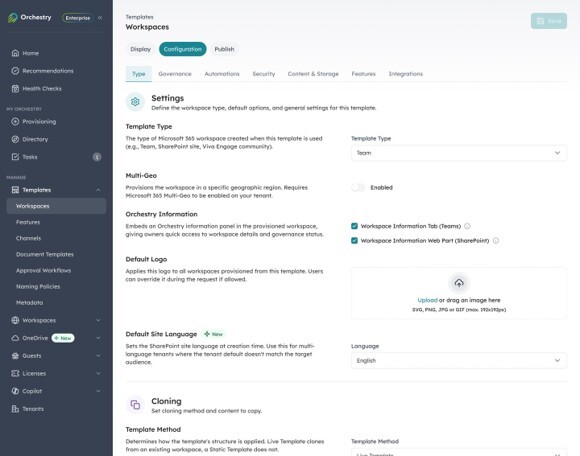Open the Features sub-tab
The image size is (580, 456).
(364, 74)
